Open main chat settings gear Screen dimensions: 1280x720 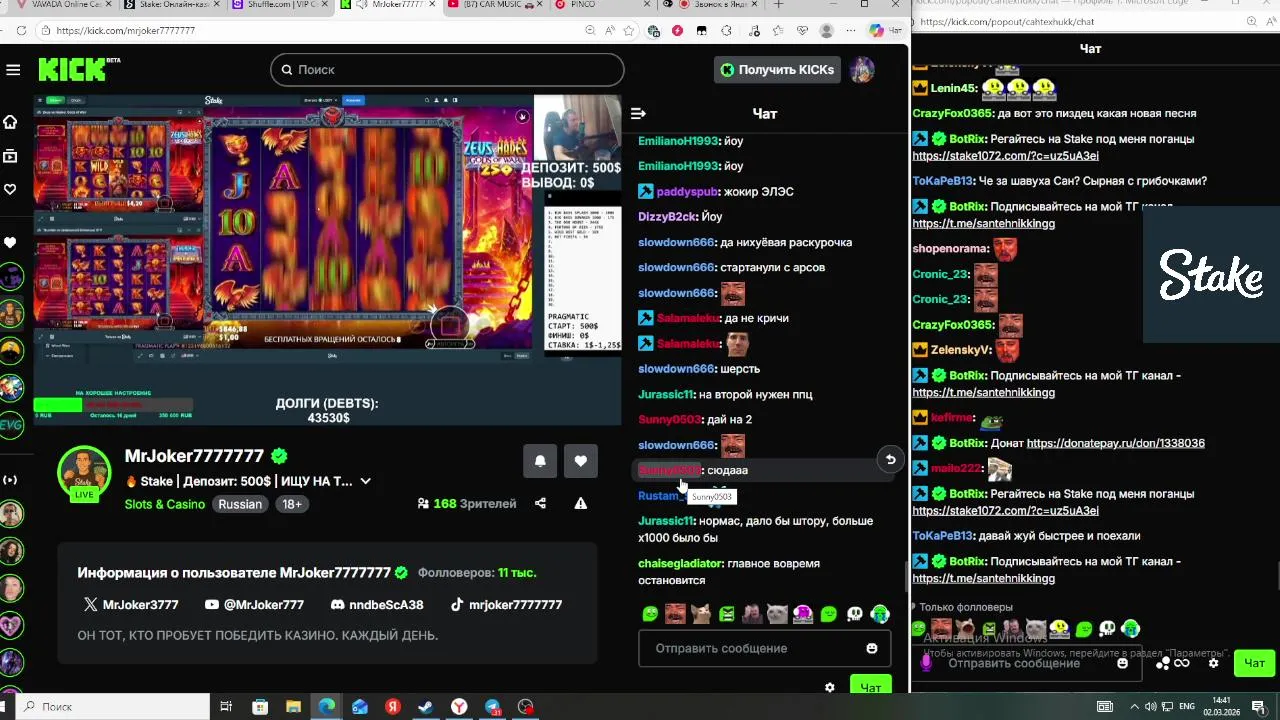pos(829,688)
